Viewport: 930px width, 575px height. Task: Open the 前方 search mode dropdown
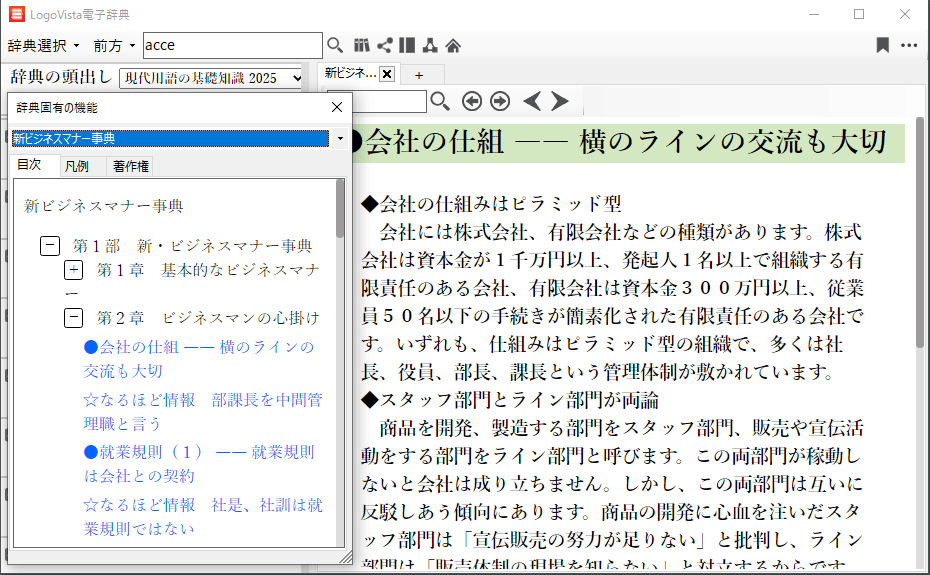click(114, 46)
